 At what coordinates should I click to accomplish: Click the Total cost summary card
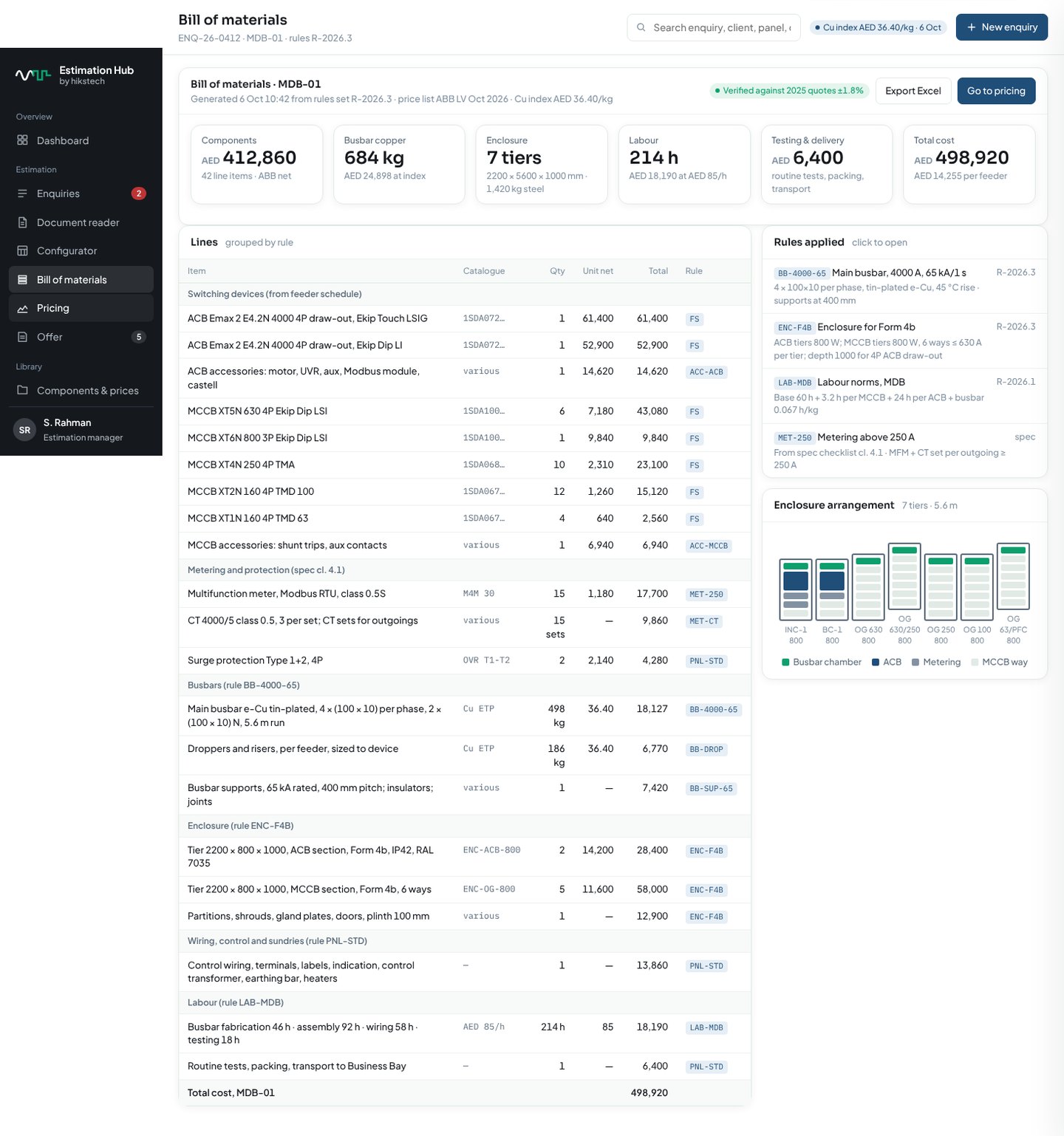(969, 164)
